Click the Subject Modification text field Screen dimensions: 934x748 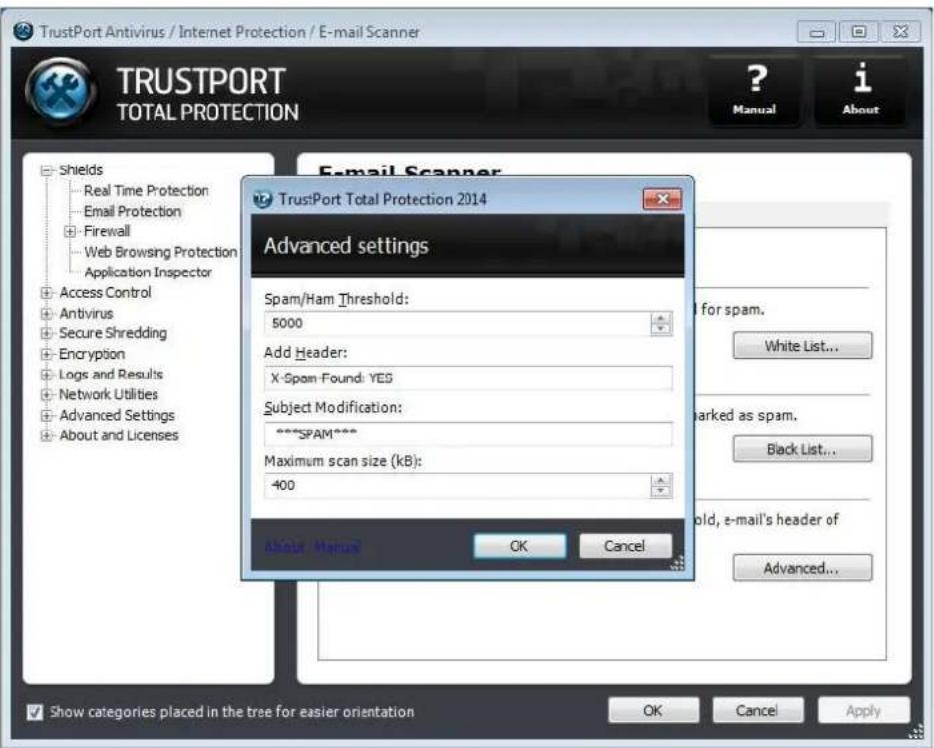(468, 434)
